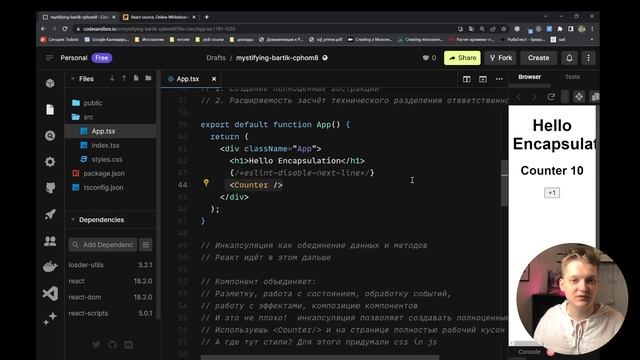This screenshot has width=640, height=360.
Task: Open the CodeSandbox hamburger menu
Action: [x=49, y=58]
